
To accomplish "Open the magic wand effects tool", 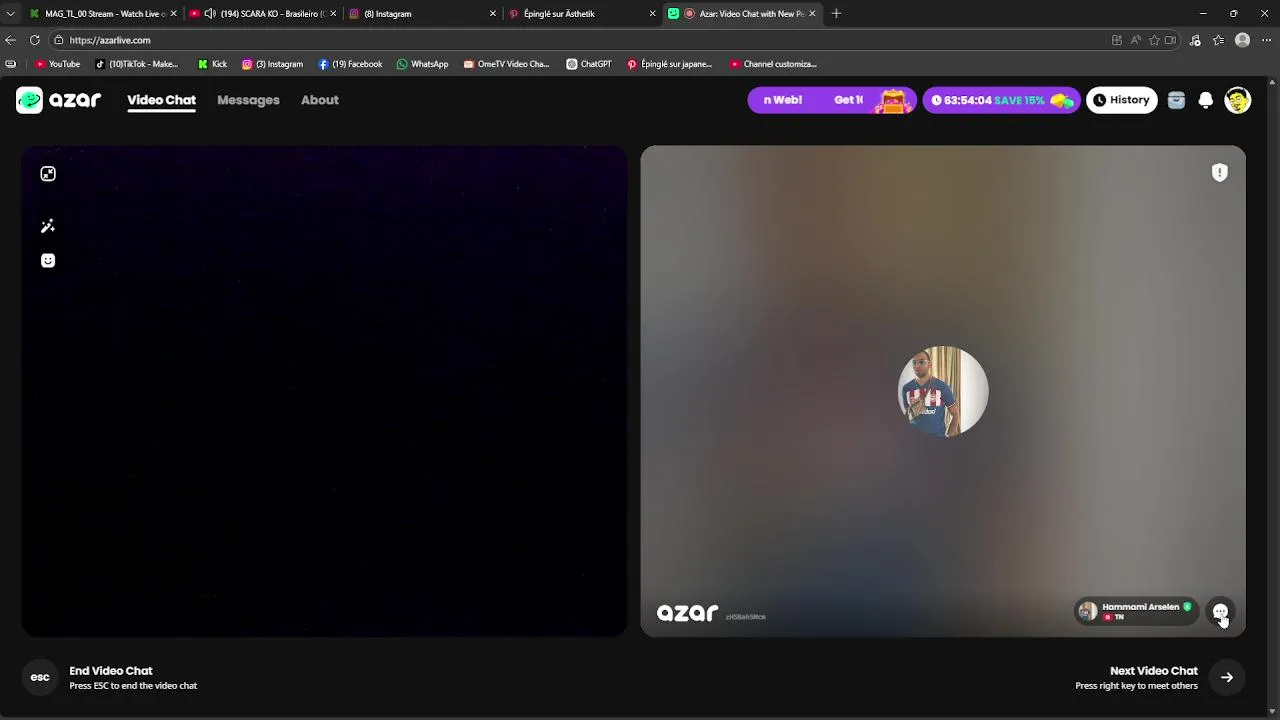I will tap(48, 226).
